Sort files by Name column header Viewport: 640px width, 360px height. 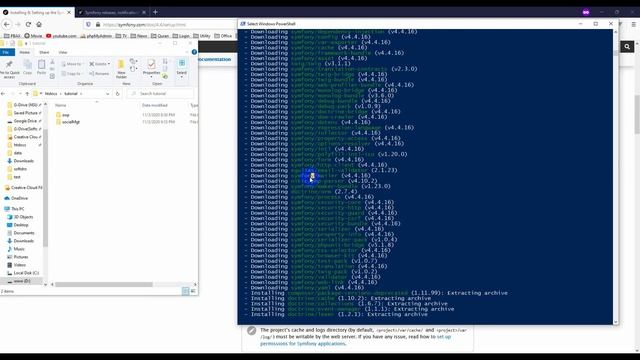[60, 105]
